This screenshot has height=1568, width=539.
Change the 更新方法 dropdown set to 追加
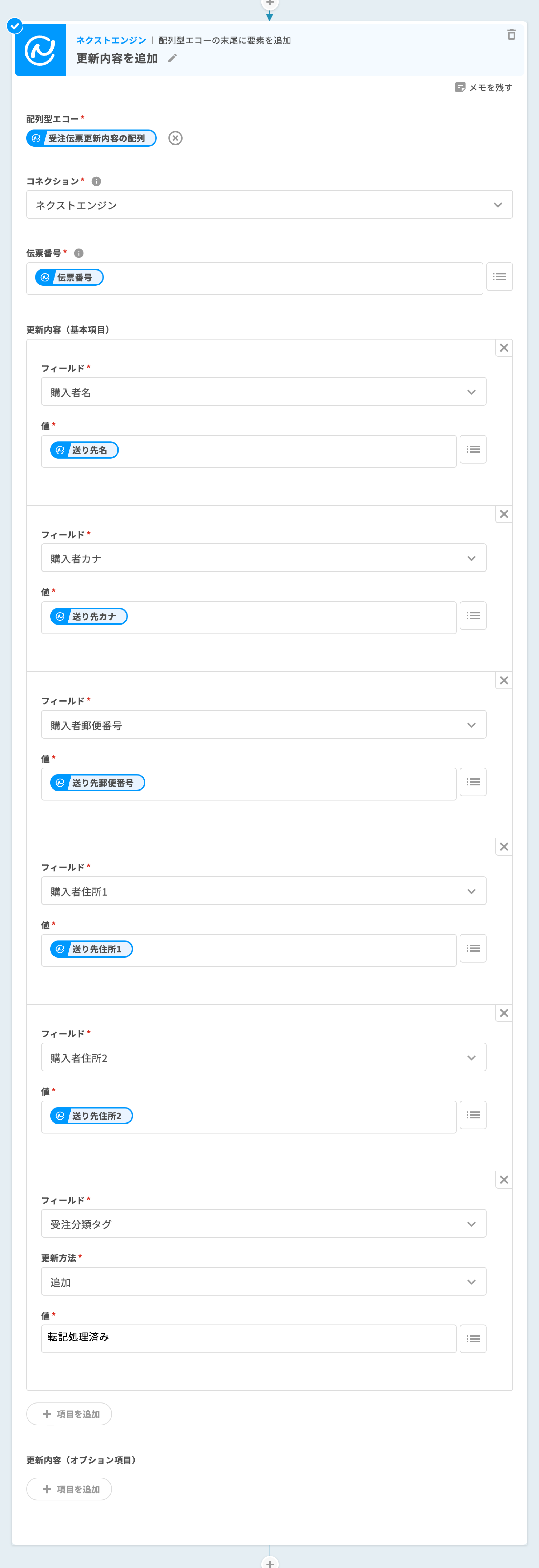(263, 1282)
